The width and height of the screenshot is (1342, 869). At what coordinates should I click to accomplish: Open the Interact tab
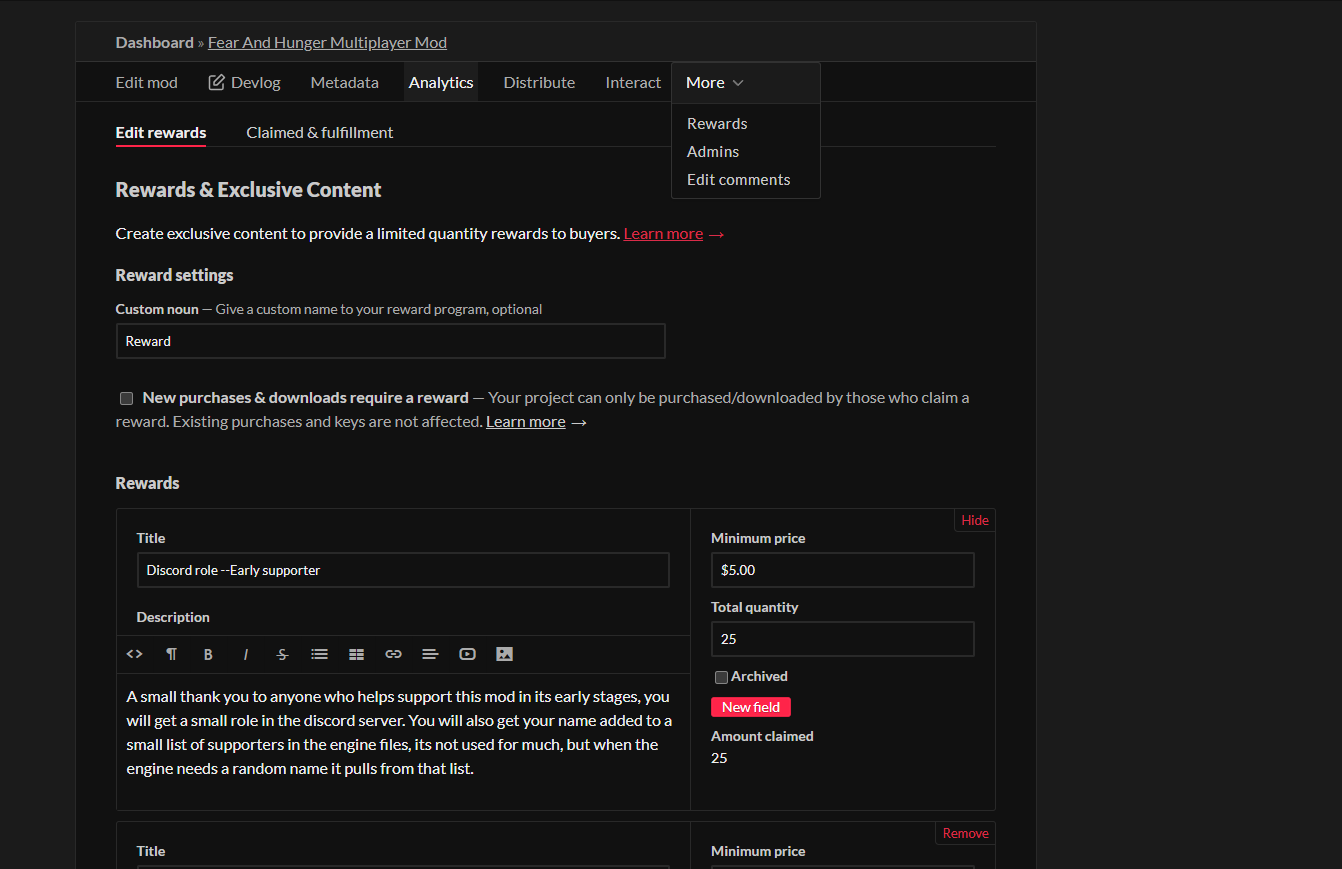(633, 83)
